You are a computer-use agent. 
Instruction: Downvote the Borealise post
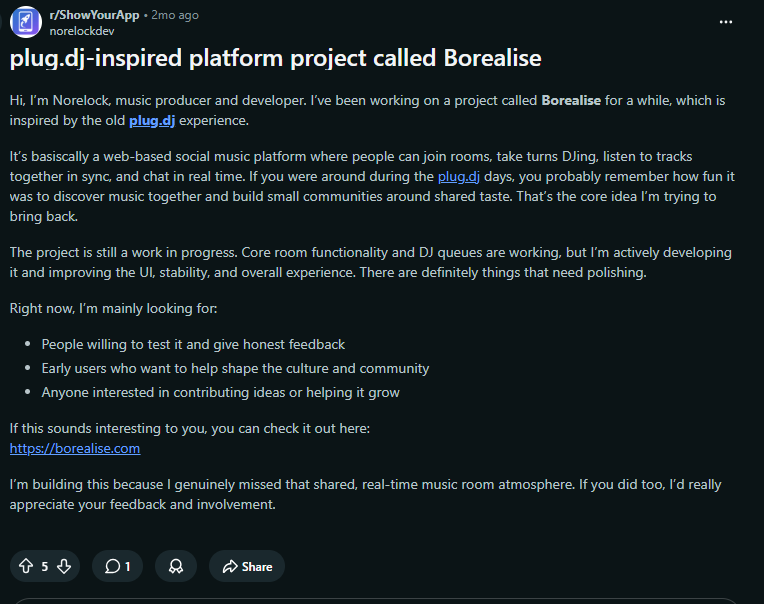click(x=64, y=566)
